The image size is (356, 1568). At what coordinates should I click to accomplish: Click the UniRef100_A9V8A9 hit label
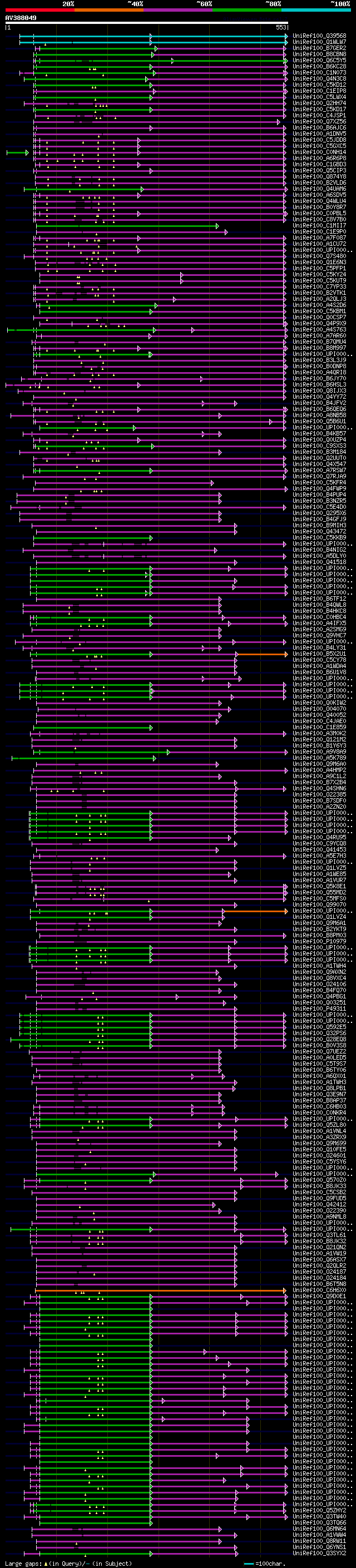pos(319,753)
